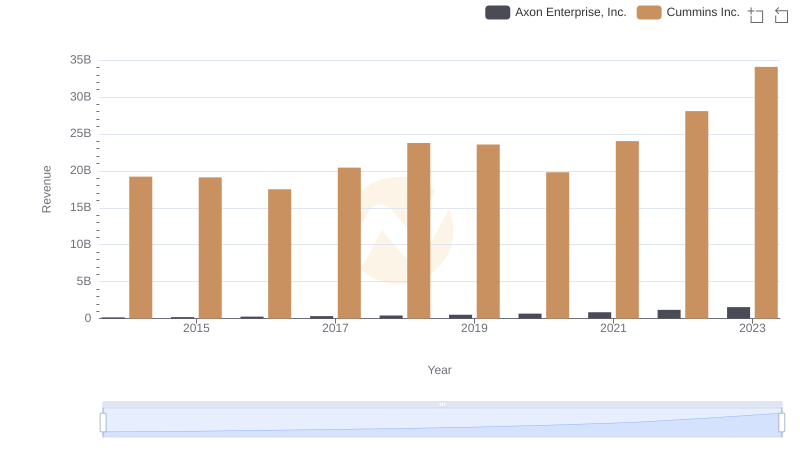
Task: Select the 2023 Axon Enterprise bar
Action: point(738,313)
